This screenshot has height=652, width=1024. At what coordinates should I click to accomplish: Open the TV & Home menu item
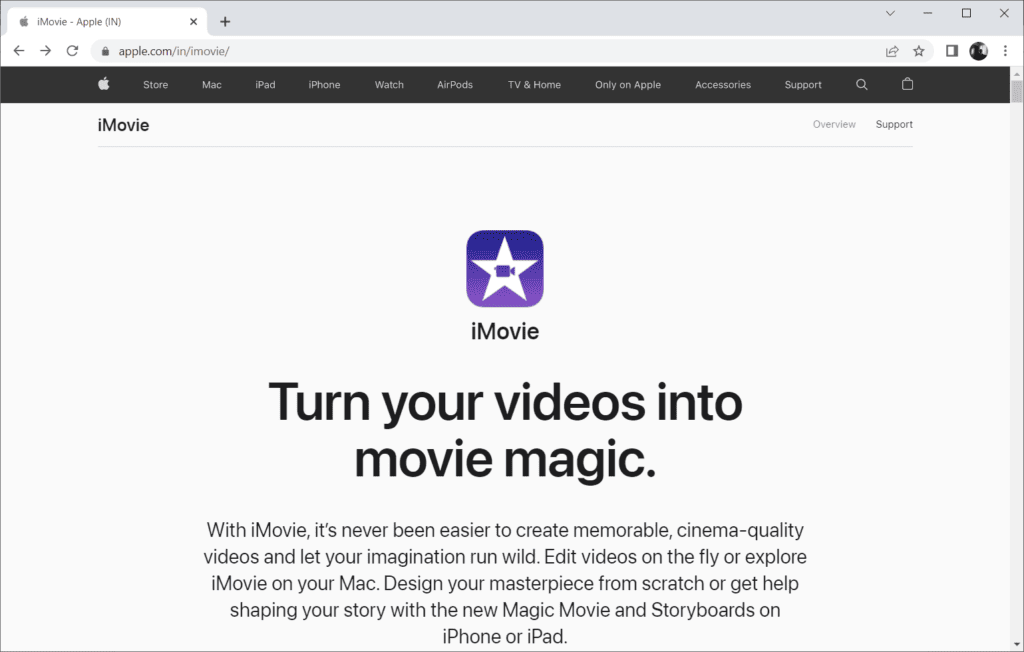click(x=534, y=84)
